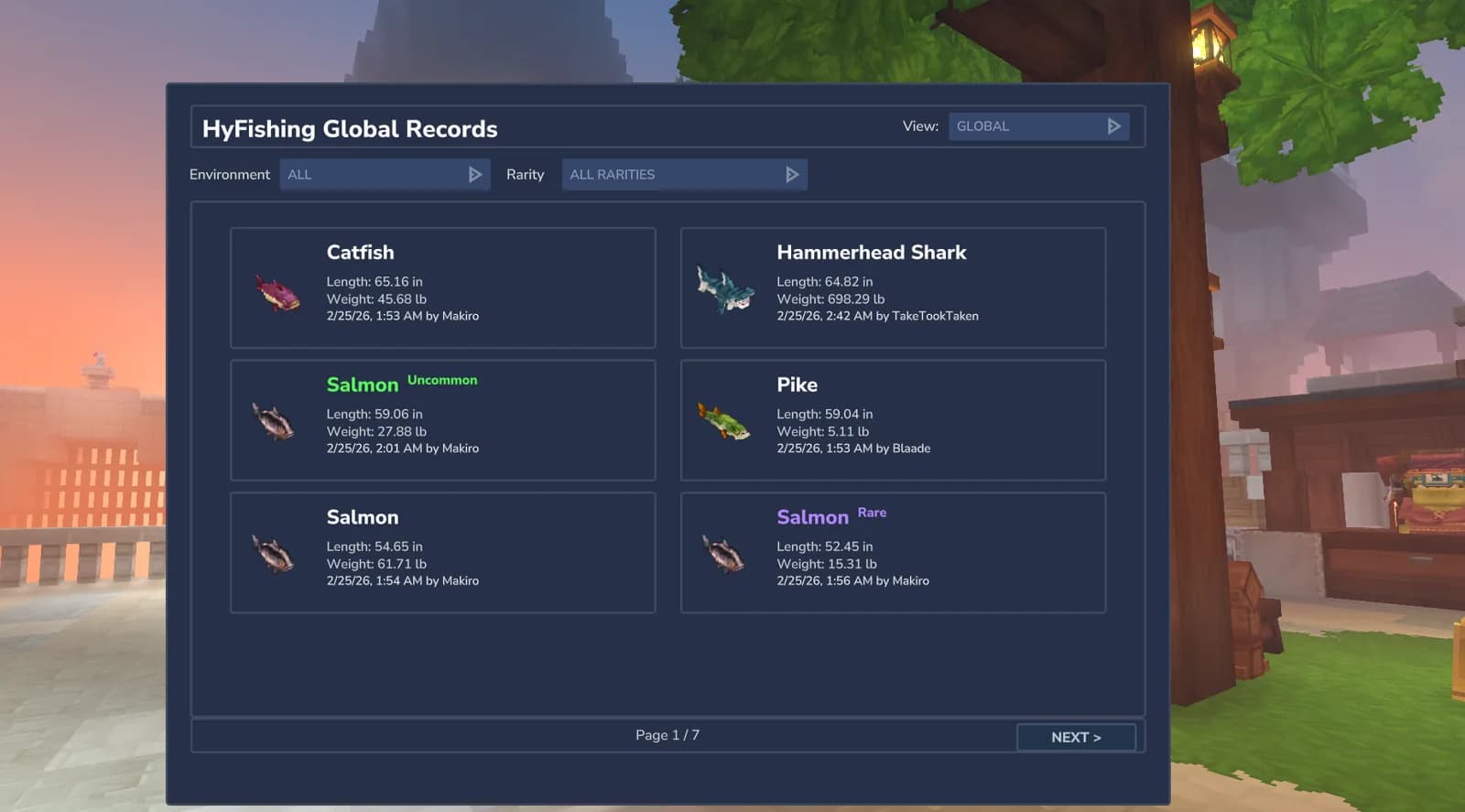Click HyFishing Global Records heading
This screenshot has width=1465, height=812.
(350, 129)
